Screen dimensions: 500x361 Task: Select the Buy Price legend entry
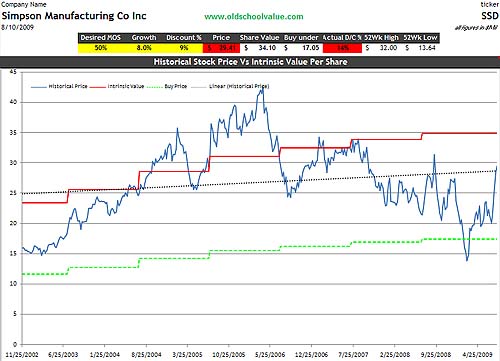point(167,86)
